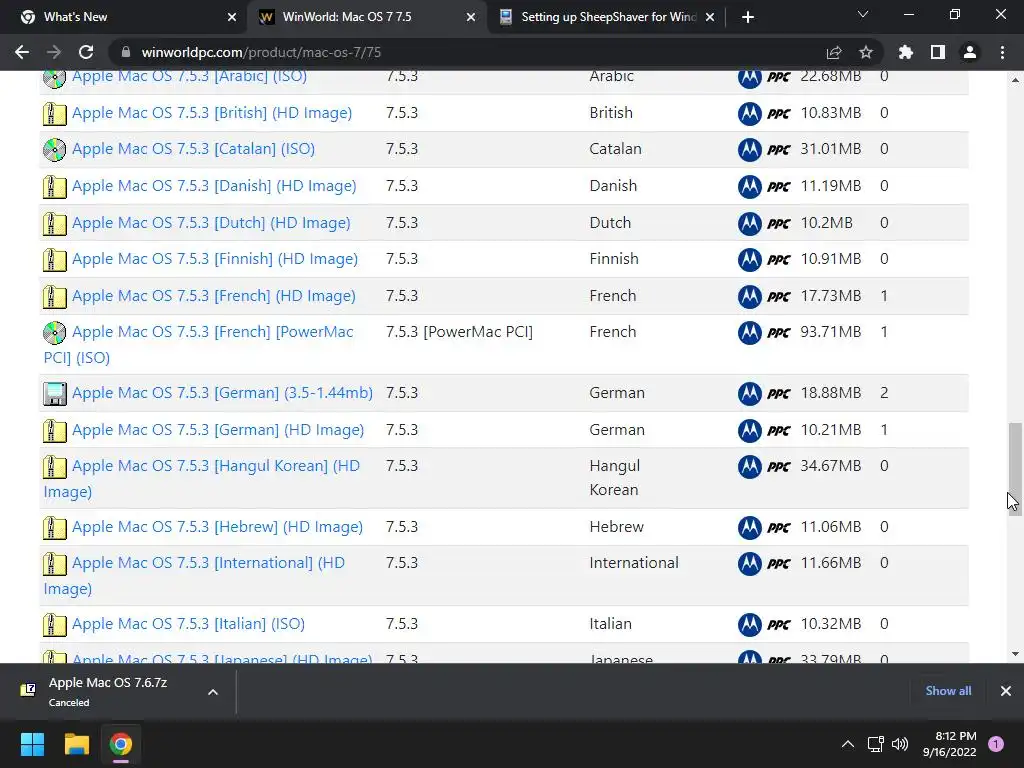Open the clock showing 8:12 PM

(950, 744)
